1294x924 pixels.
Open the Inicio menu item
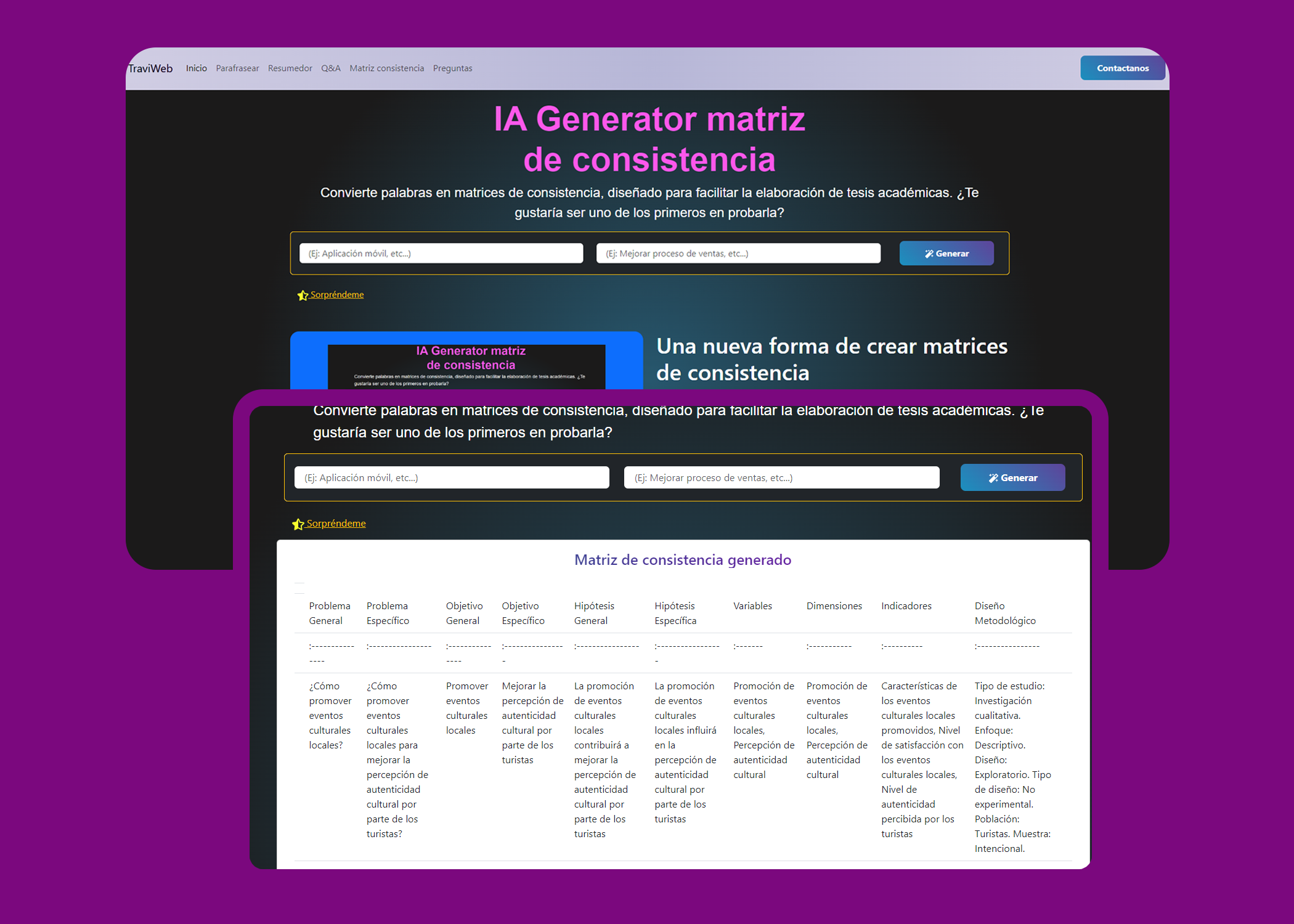(x=196, y=68)
